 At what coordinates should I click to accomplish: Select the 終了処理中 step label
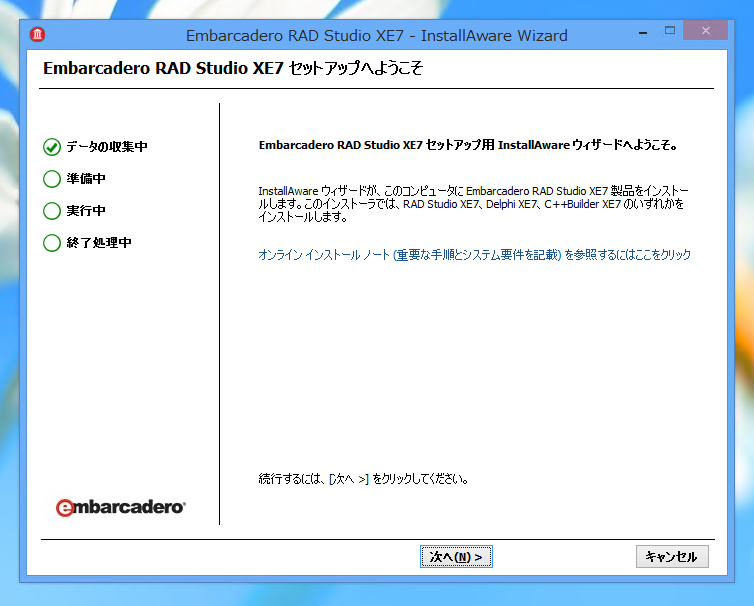99,242
